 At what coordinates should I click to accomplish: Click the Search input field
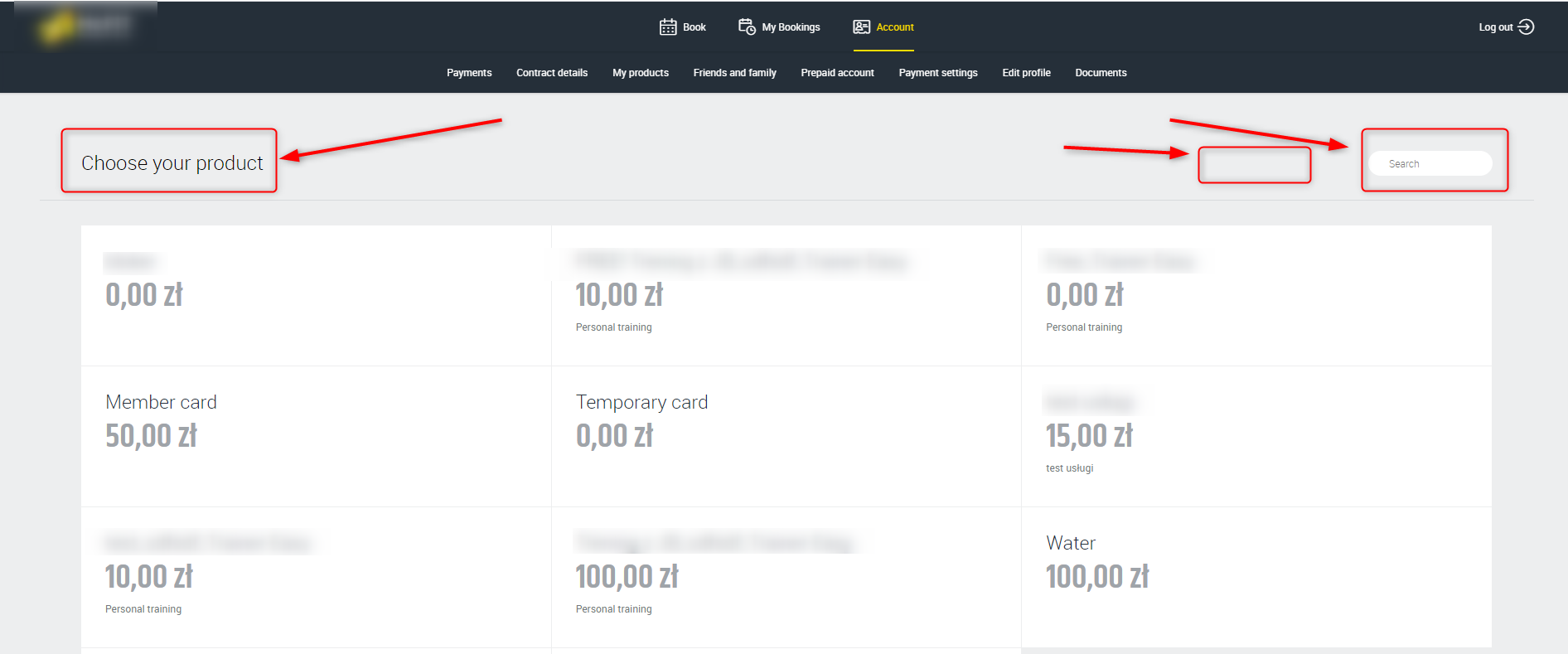click(x=1430, y=164)
